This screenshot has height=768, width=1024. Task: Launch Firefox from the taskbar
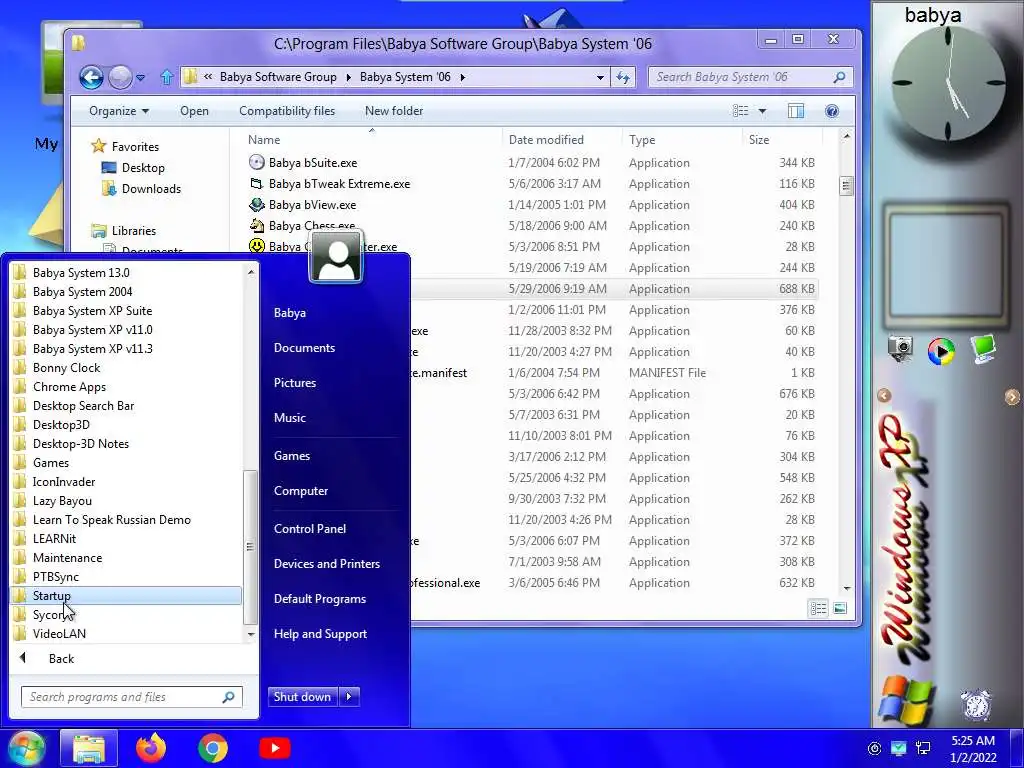coord(151,748)
